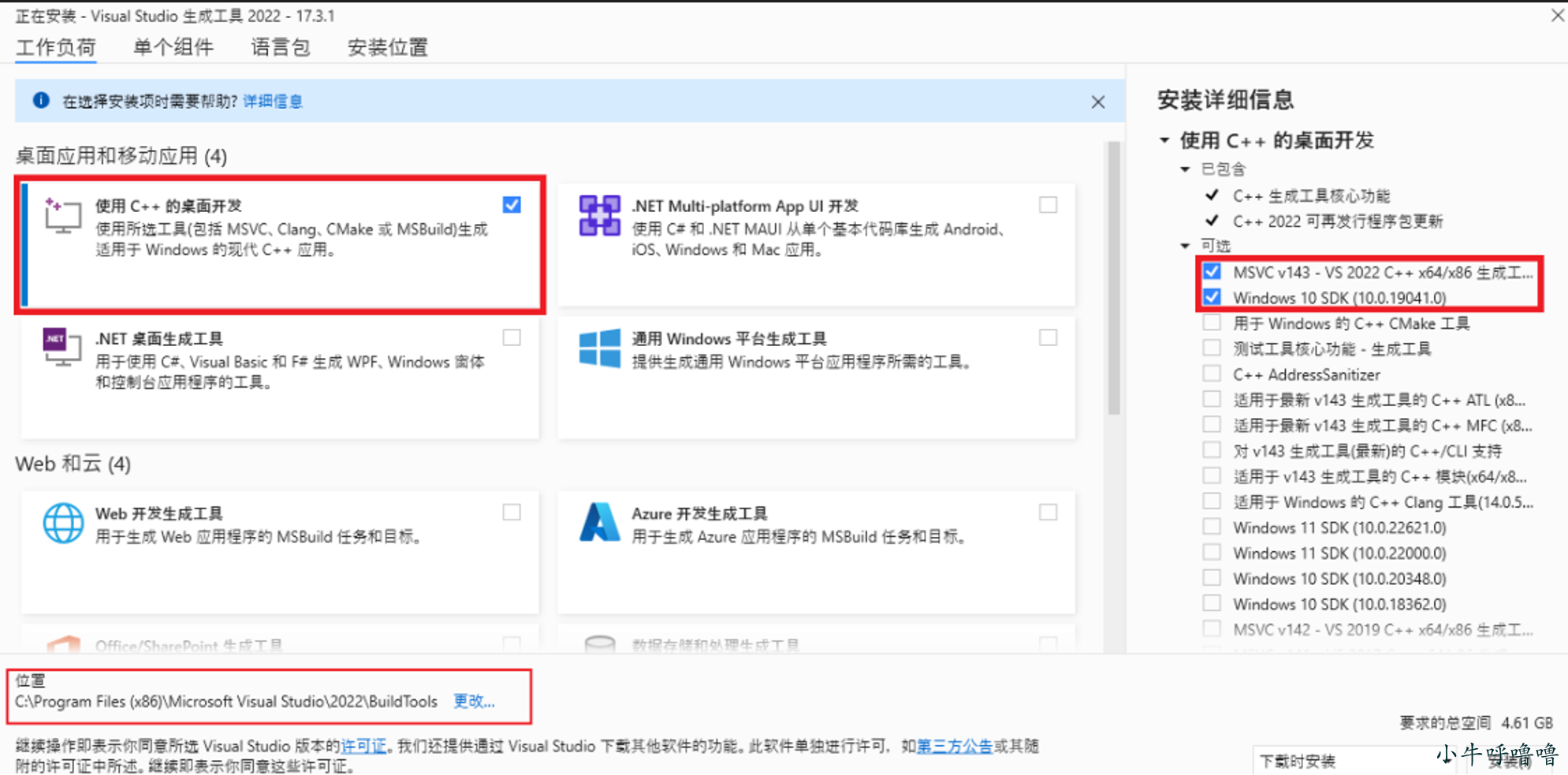
Task: Switch to the 安装位置 tab
Action: pyautogui.click(x=388, y=47)
